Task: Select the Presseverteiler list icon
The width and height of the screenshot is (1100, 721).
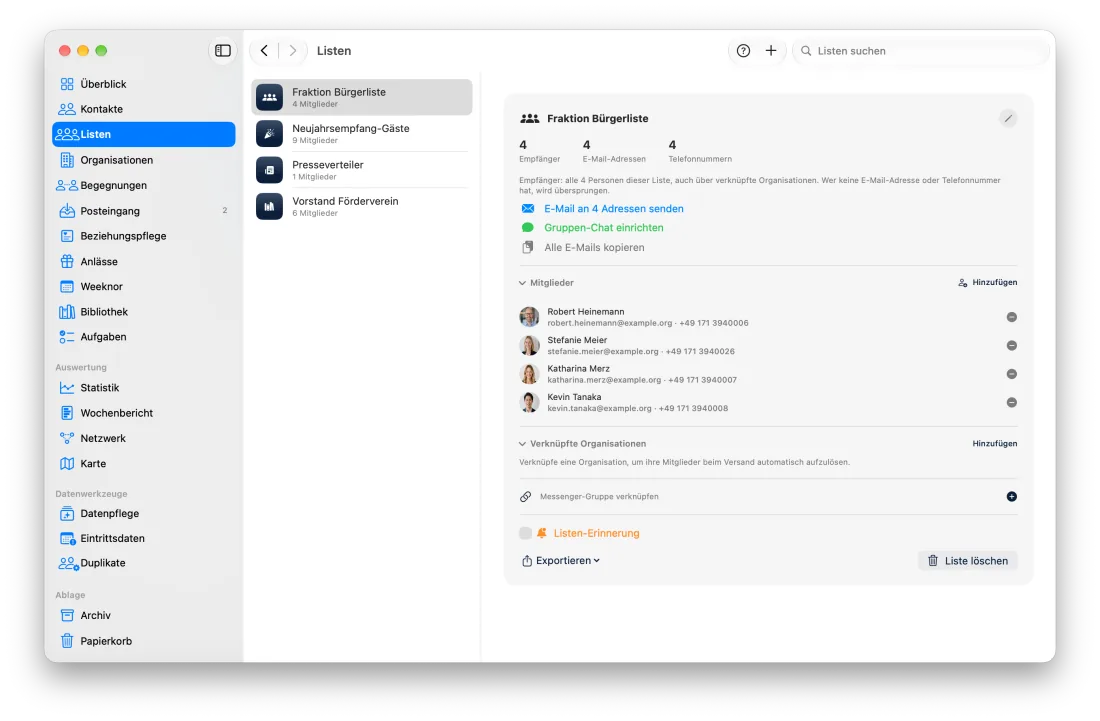Action: (x=269, y=170)
